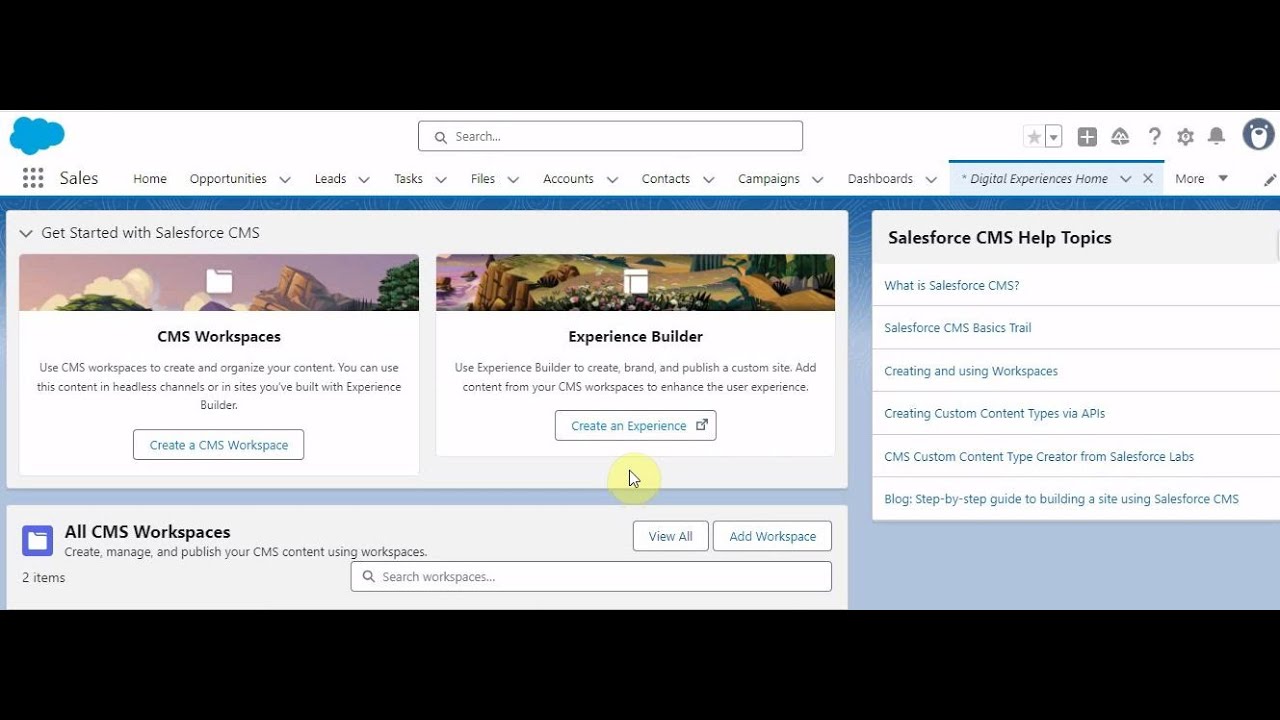1280x720 pixels.
Task: Open the Files tab
Action: click(x=483, y=179)
